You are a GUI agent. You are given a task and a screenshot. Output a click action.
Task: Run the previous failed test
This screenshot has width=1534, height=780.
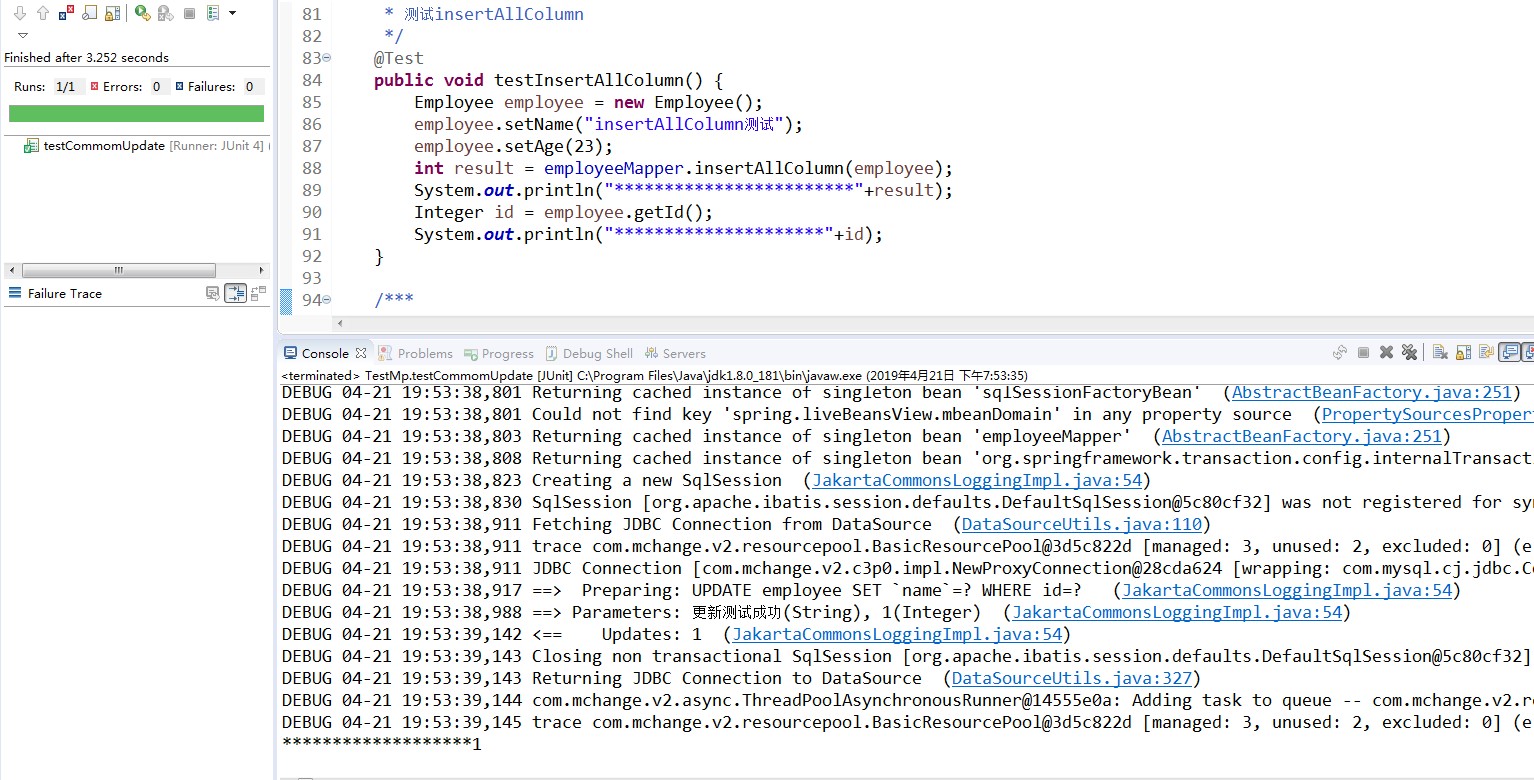tap(42, 14)
